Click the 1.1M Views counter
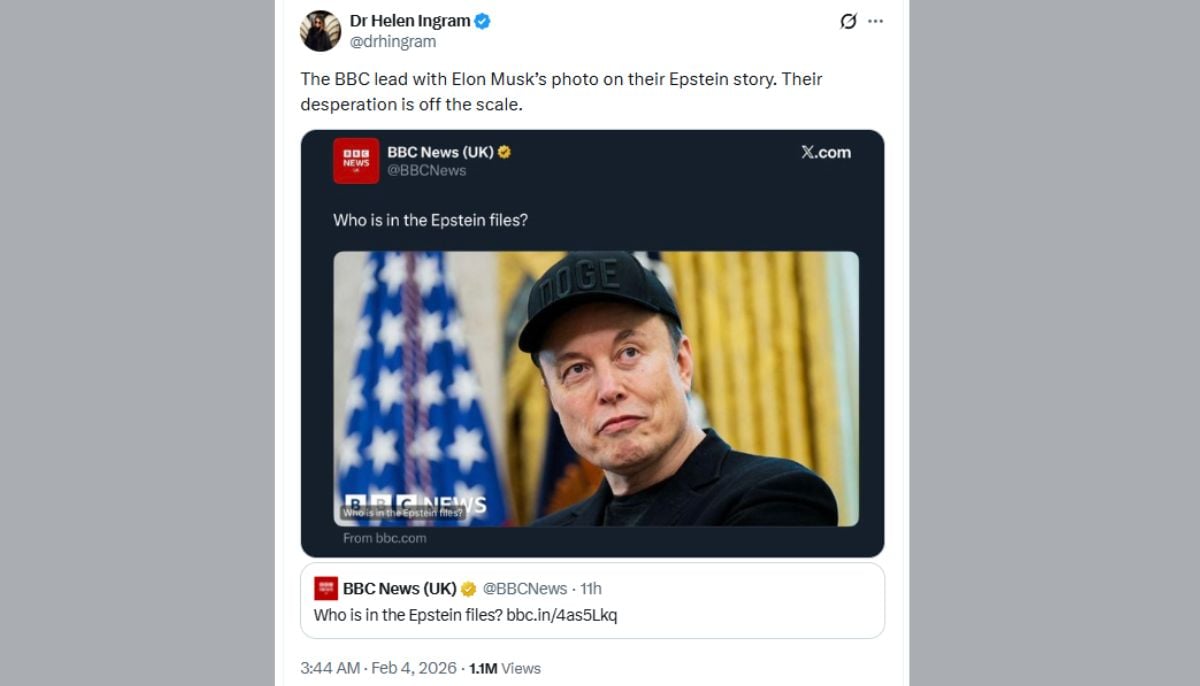1200x686 pixels. click(505, 668)
